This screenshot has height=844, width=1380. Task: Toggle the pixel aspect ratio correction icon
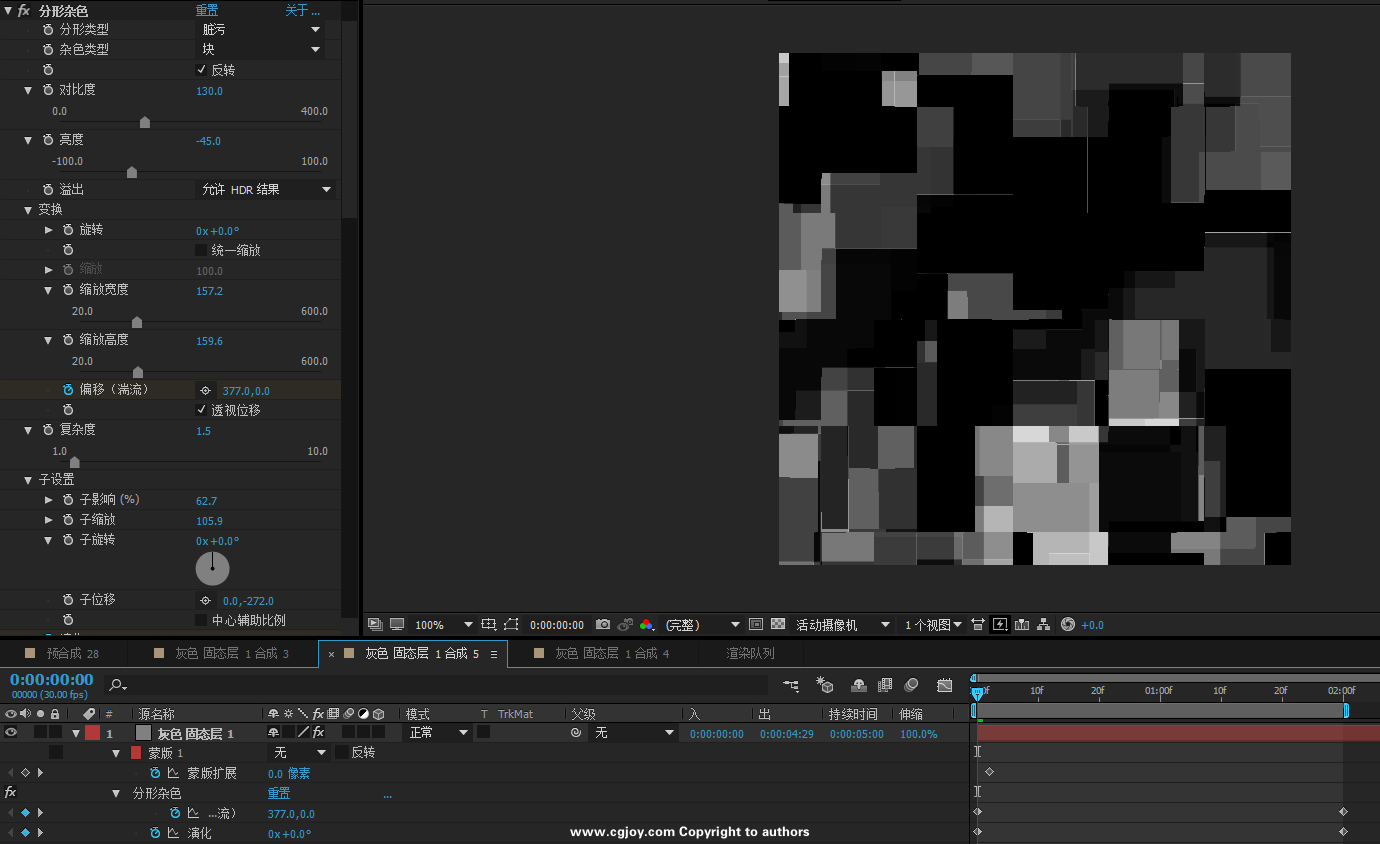(x=979, y=624)
